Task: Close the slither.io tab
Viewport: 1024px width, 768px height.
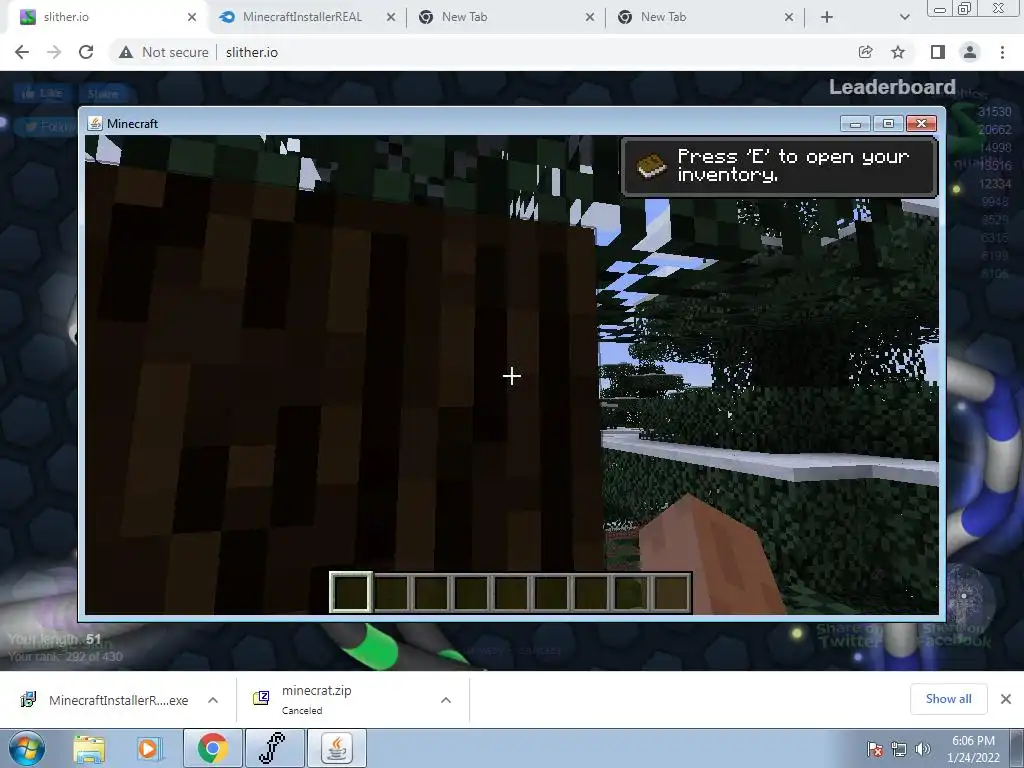Action: tap(192, 17)
